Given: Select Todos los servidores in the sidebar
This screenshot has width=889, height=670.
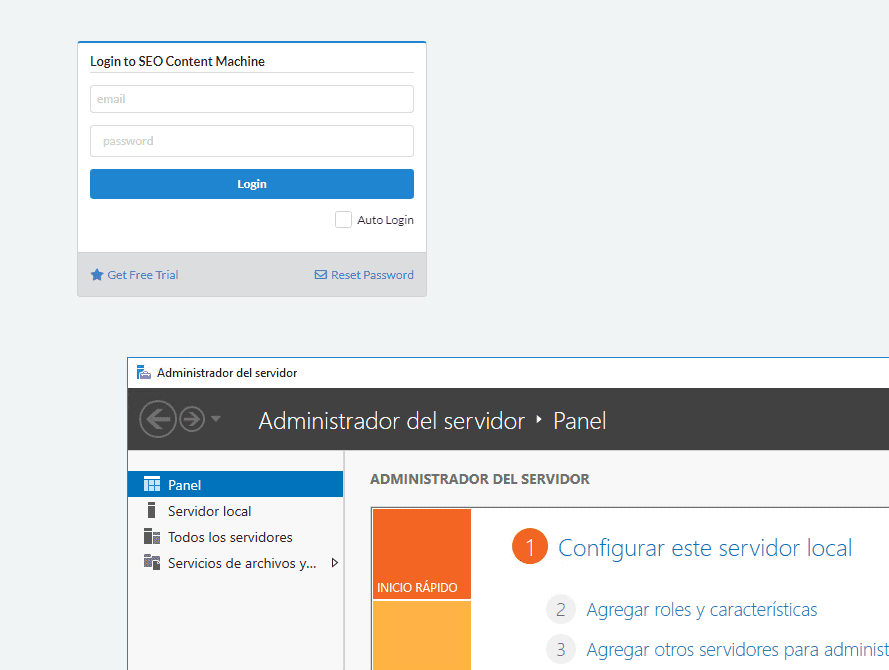Looking at the screenshot, I should pos(235,537).
